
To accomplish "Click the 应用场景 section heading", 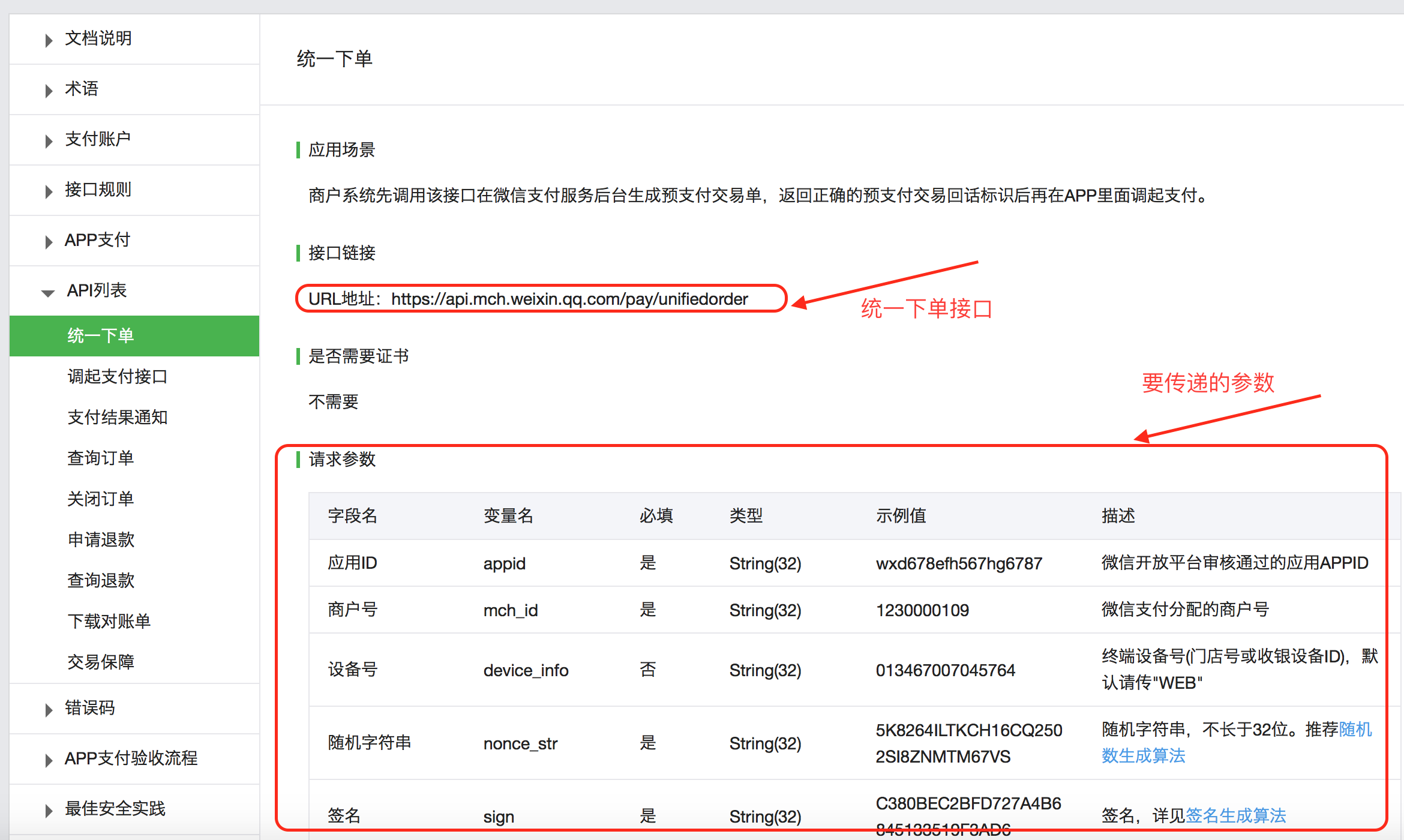I will [342, 150].
